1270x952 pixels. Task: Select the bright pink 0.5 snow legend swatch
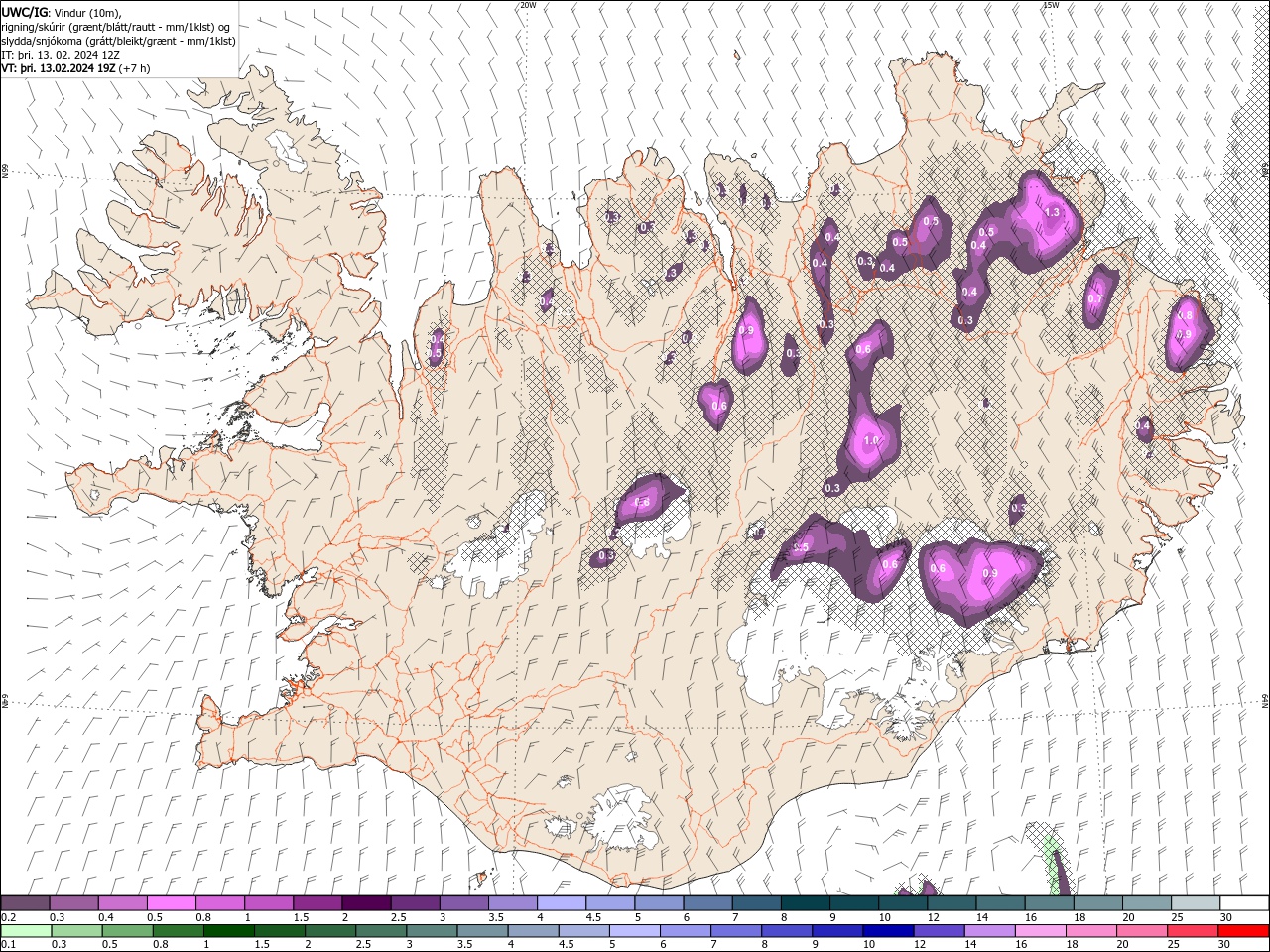[x=172, y=903]
